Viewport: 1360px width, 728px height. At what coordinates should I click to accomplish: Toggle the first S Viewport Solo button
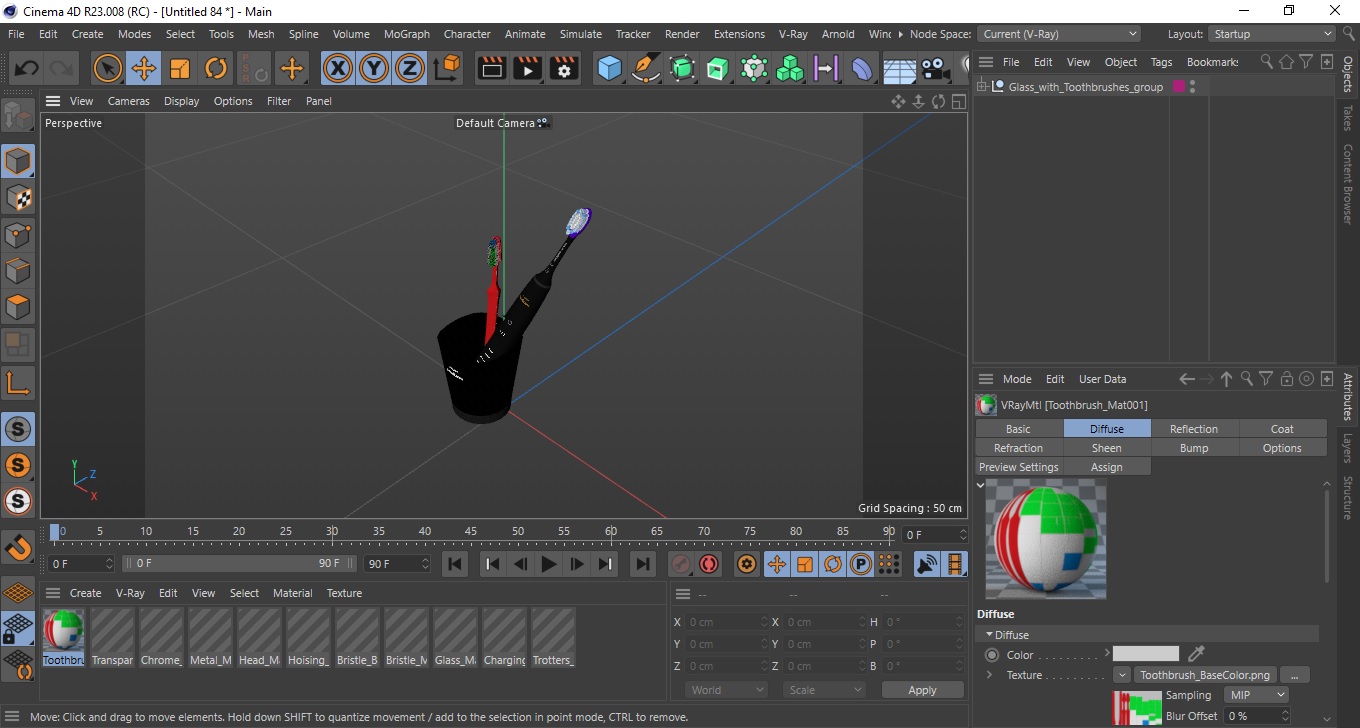tap(18, 429)
